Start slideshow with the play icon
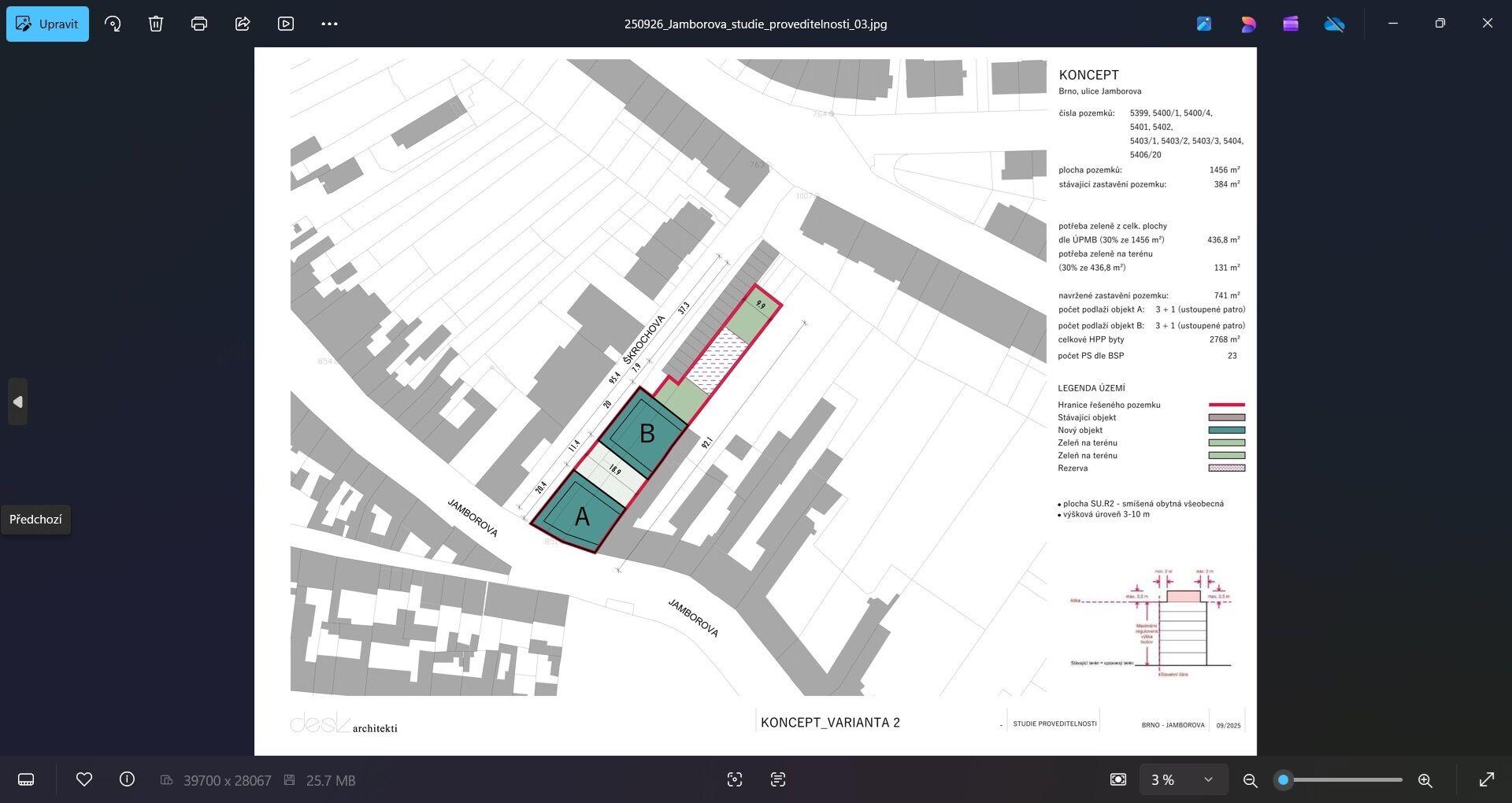The width and height of the screenshot is (1512, 803). 286,24
